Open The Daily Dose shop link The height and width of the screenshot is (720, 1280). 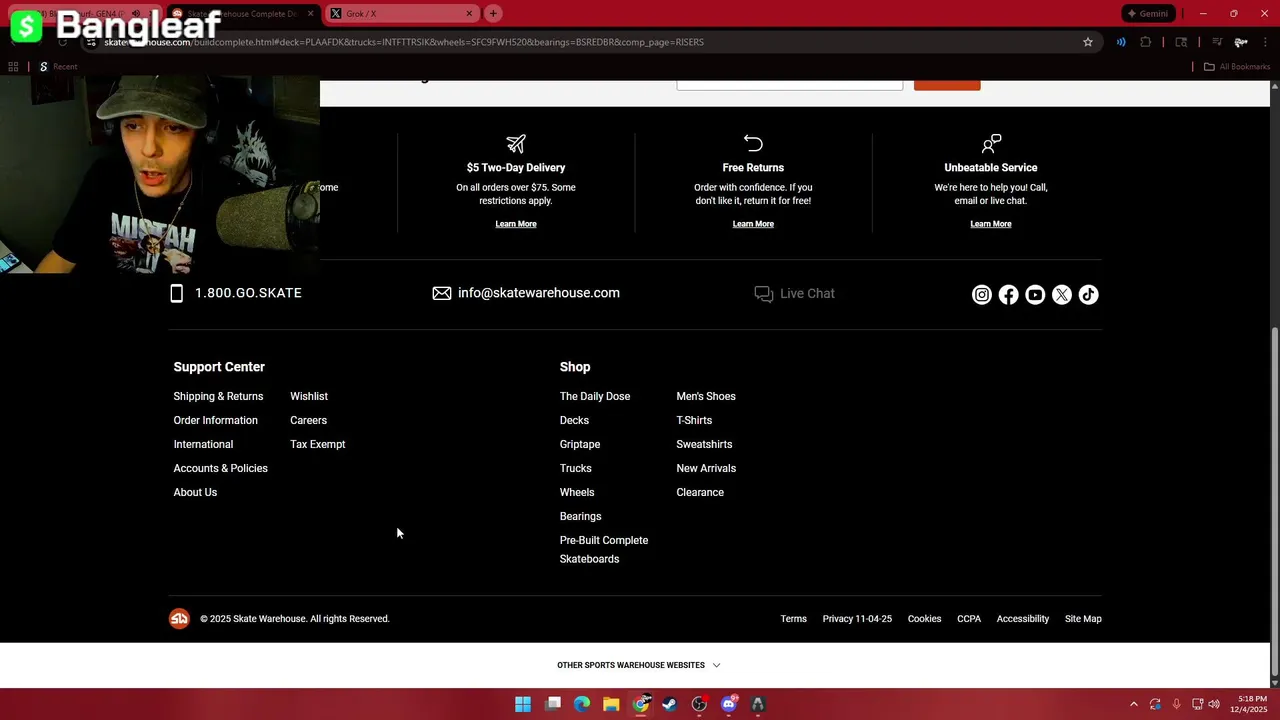pyautogui.click(x=595, y=397)
